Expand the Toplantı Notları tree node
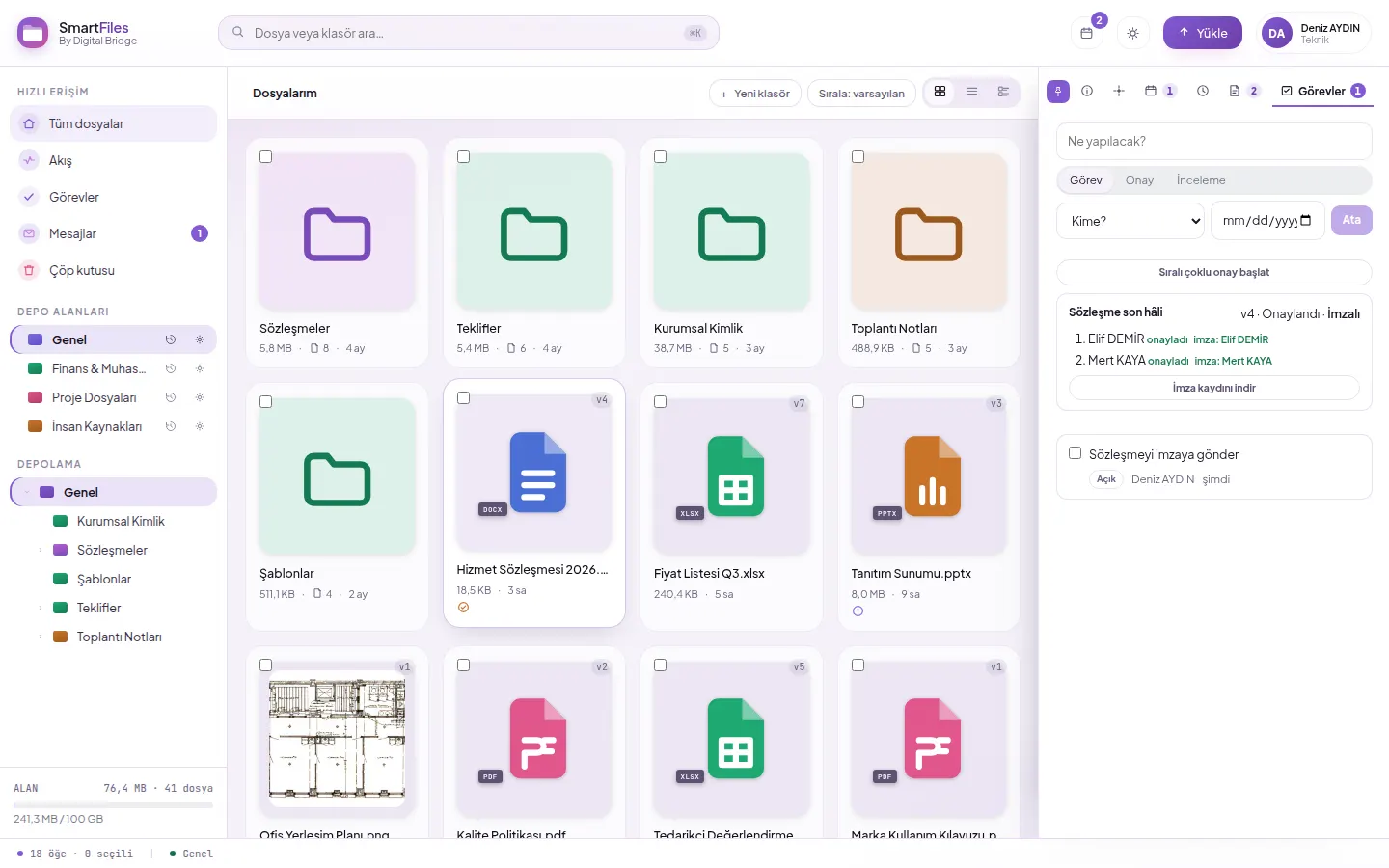This screenshot has width=1389, height=868. click(40, 637)
